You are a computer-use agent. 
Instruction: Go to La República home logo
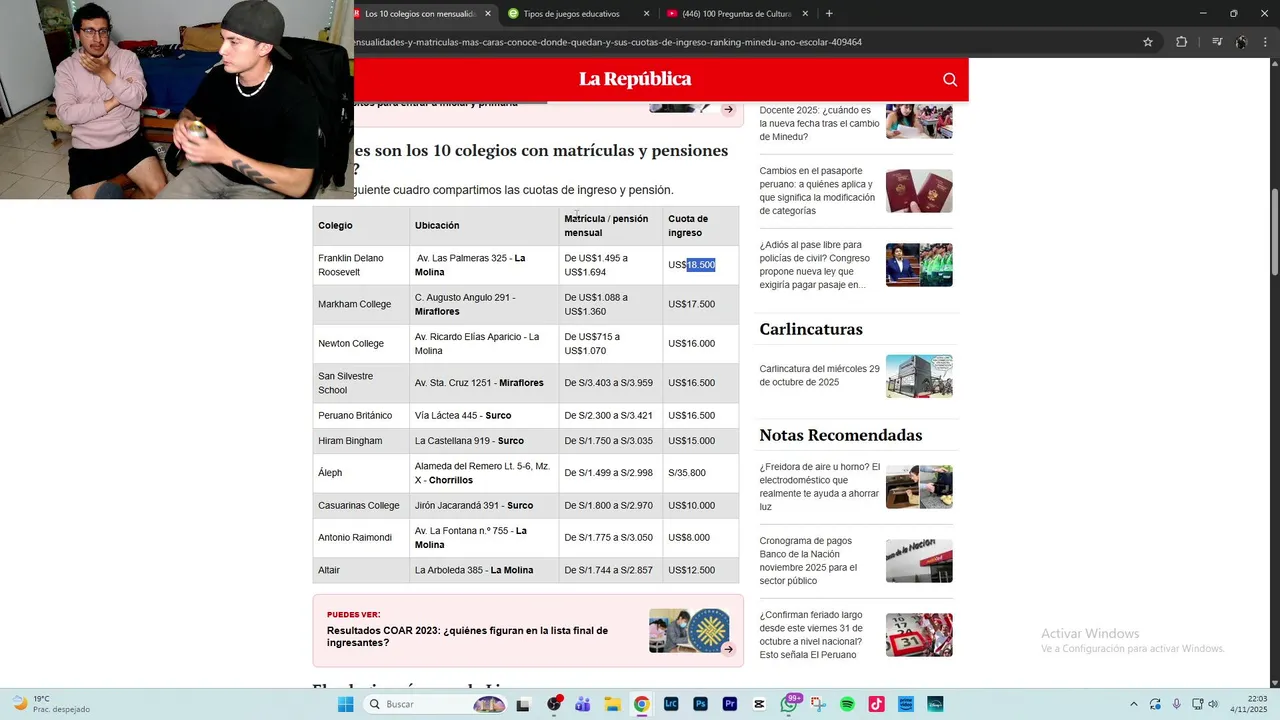pos(635,79)
